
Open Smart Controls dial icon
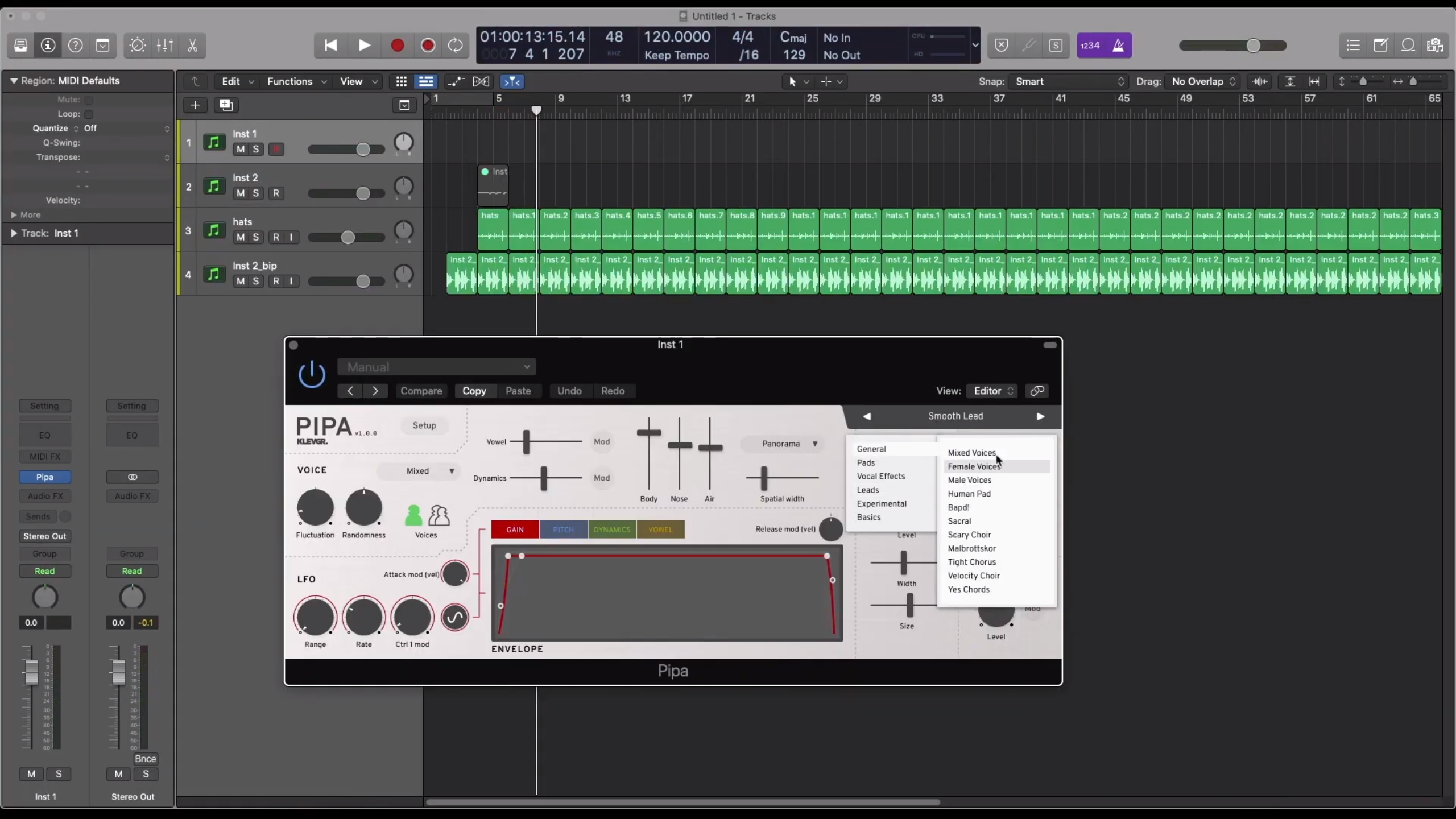pyautogui.click(x=138, y=45)
